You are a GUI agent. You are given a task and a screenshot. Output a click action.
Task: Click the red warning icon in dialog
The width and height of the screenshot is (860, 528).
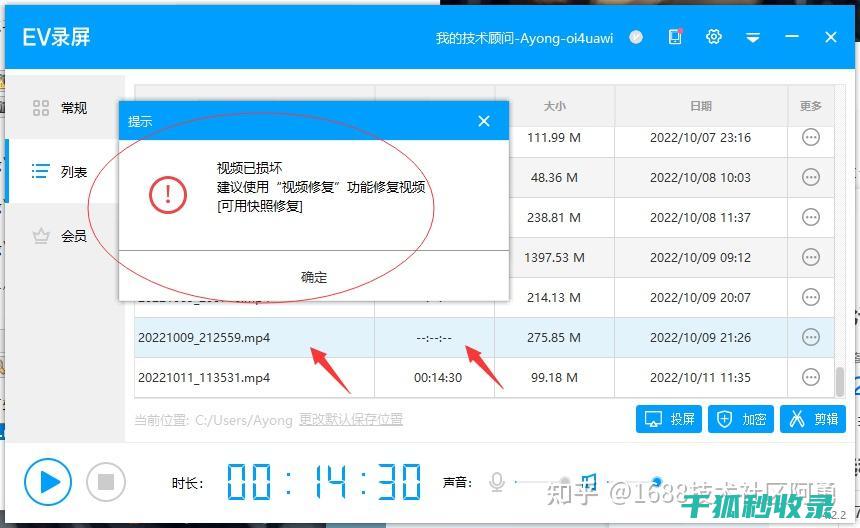[x=168, y=195]
